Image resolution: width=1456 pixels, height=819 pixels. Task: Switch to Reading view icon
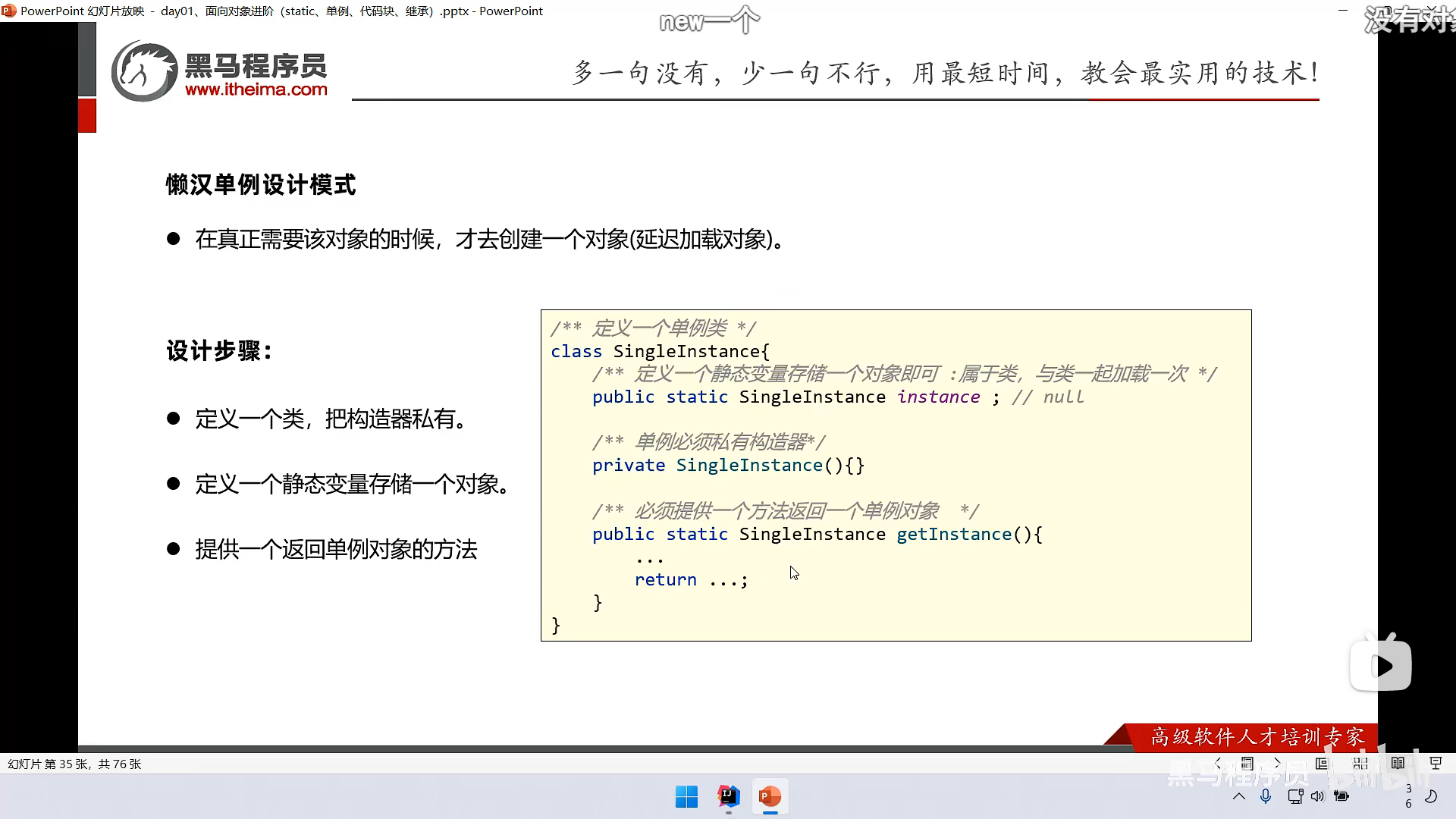(x=1398, y=764)
